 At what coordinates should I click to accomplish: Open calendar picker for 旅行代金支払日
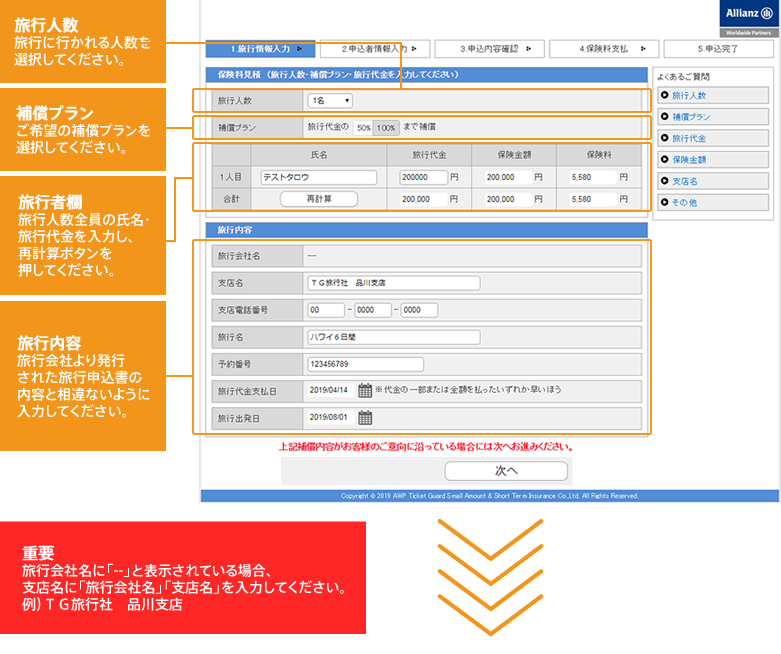365,390
